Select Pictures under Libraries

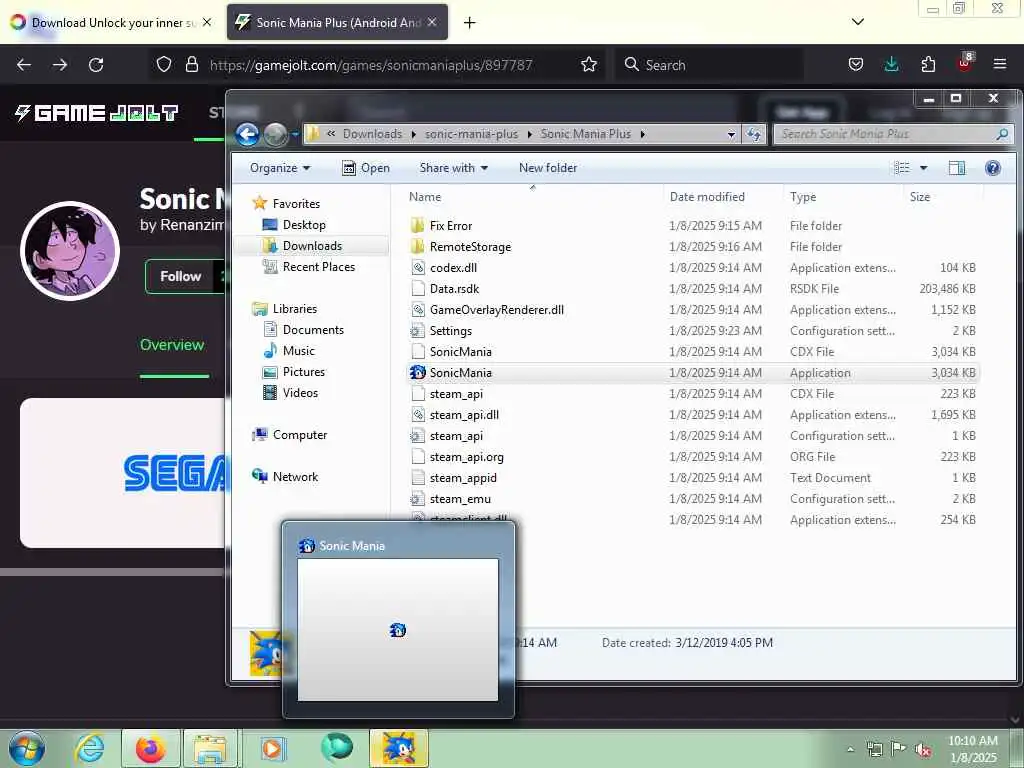(x=304, y=372)
